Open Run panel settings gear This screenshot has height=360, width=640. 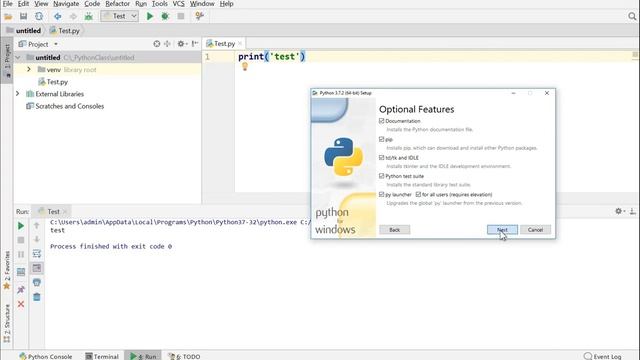[619, 211]
